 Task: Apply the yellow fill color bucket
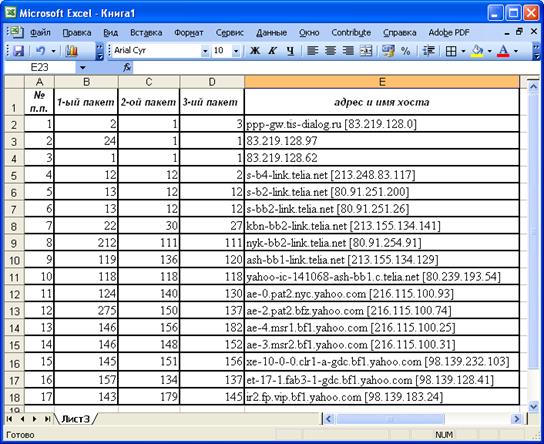[x=478, y=51]
